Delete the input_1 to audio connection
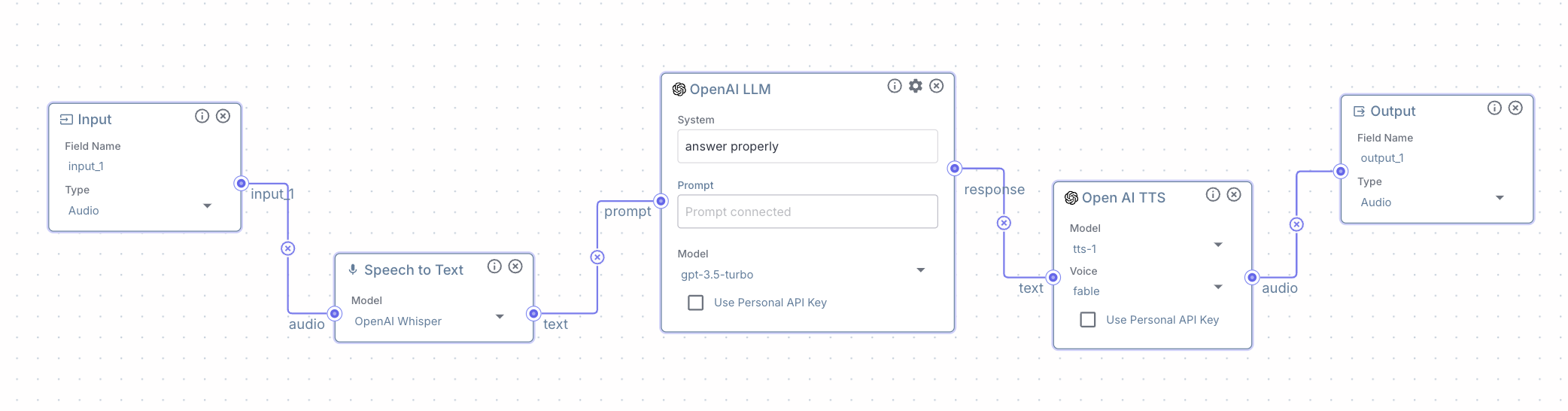Image resolution: width=1568 pixels, height=411 pixels. pyautogui.click(x=288, y=248)
